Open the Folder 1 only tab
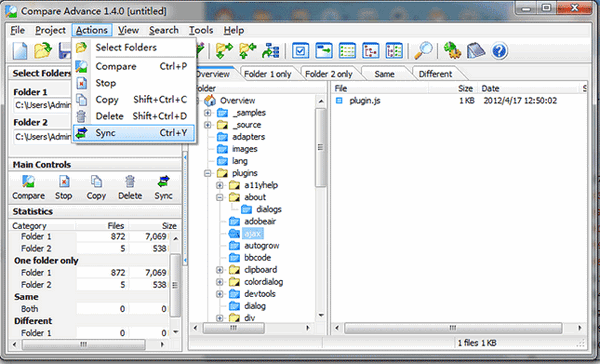 pyautogui.click(x=267, y=74)
